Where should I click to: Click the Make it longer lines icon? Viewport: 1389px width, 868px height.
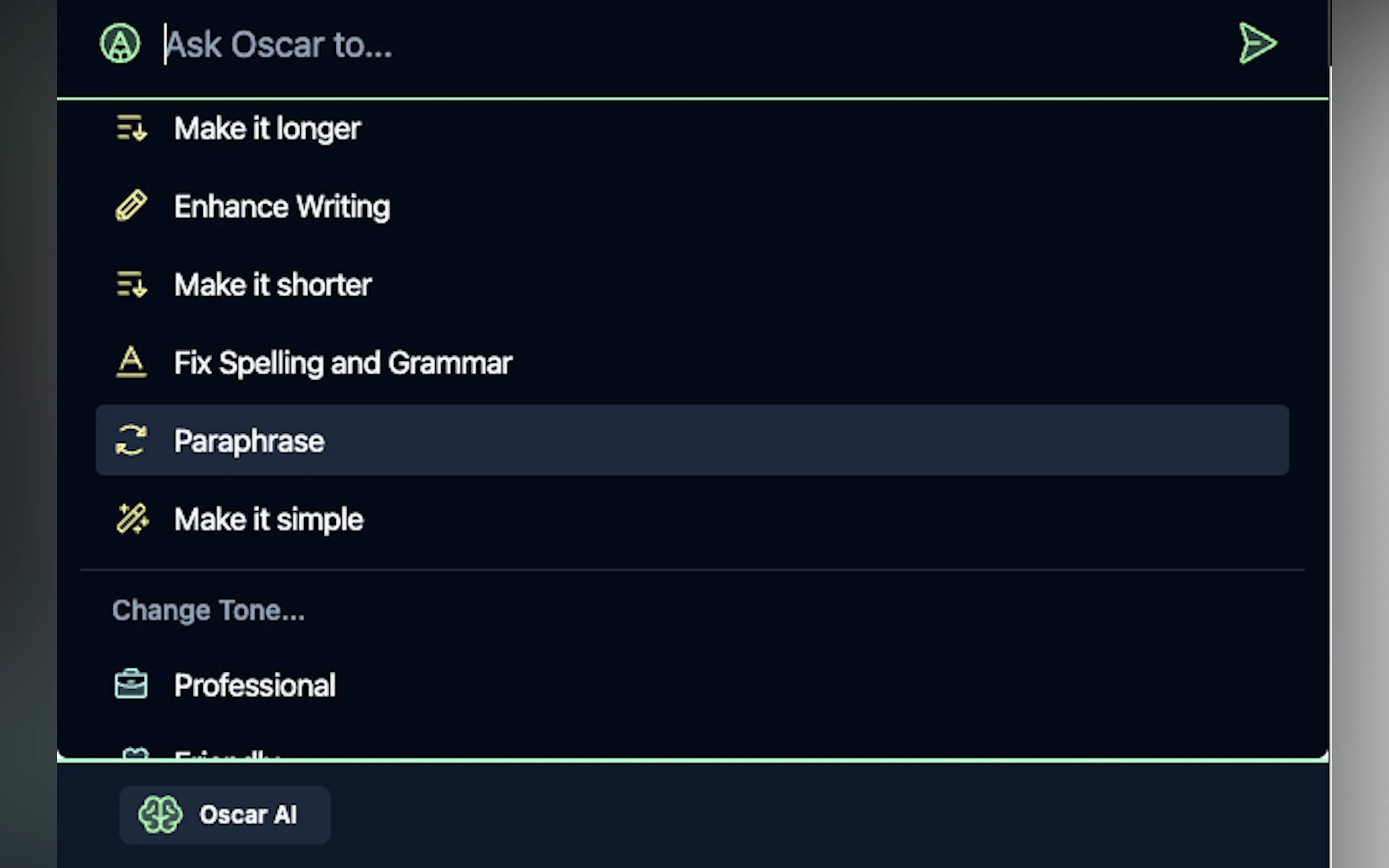coord(131,128)
